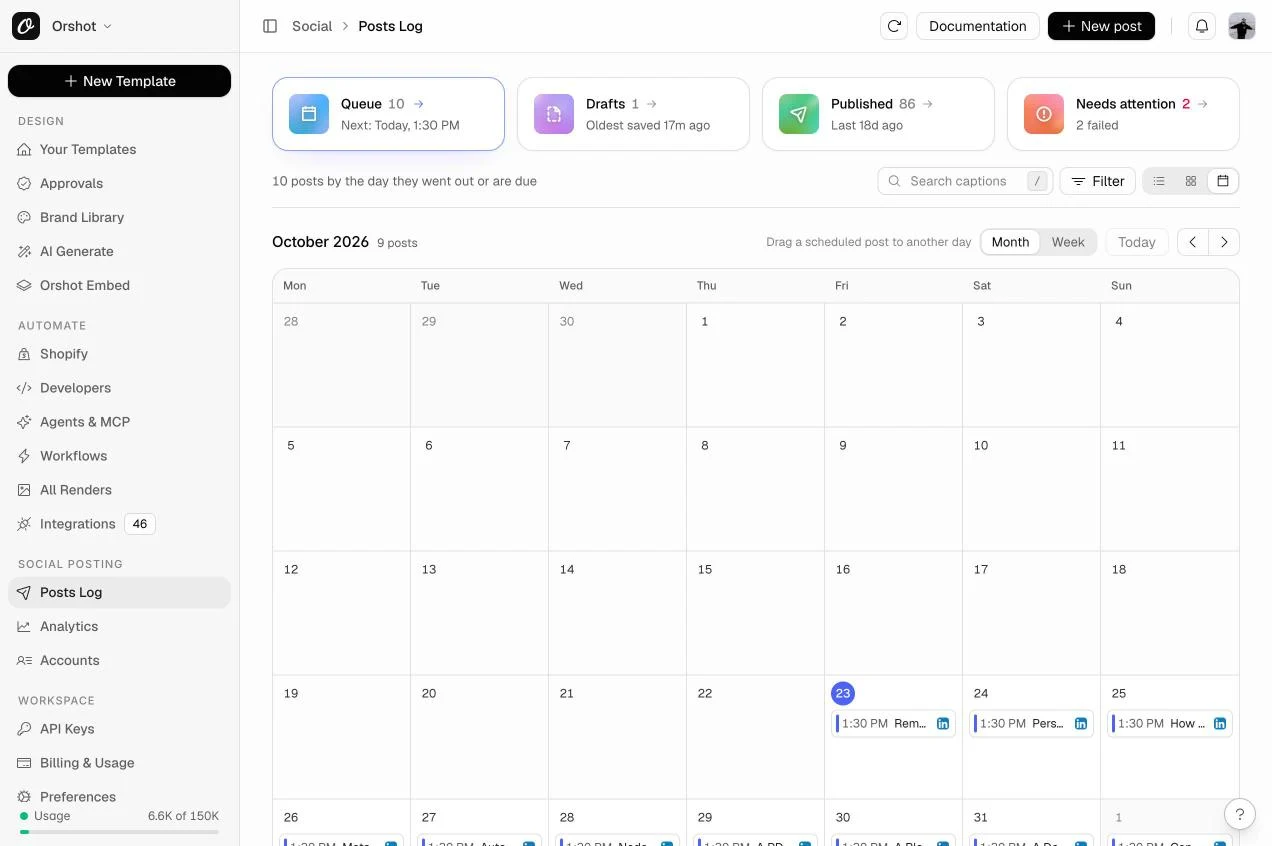Click the refresh icon button

894,26
